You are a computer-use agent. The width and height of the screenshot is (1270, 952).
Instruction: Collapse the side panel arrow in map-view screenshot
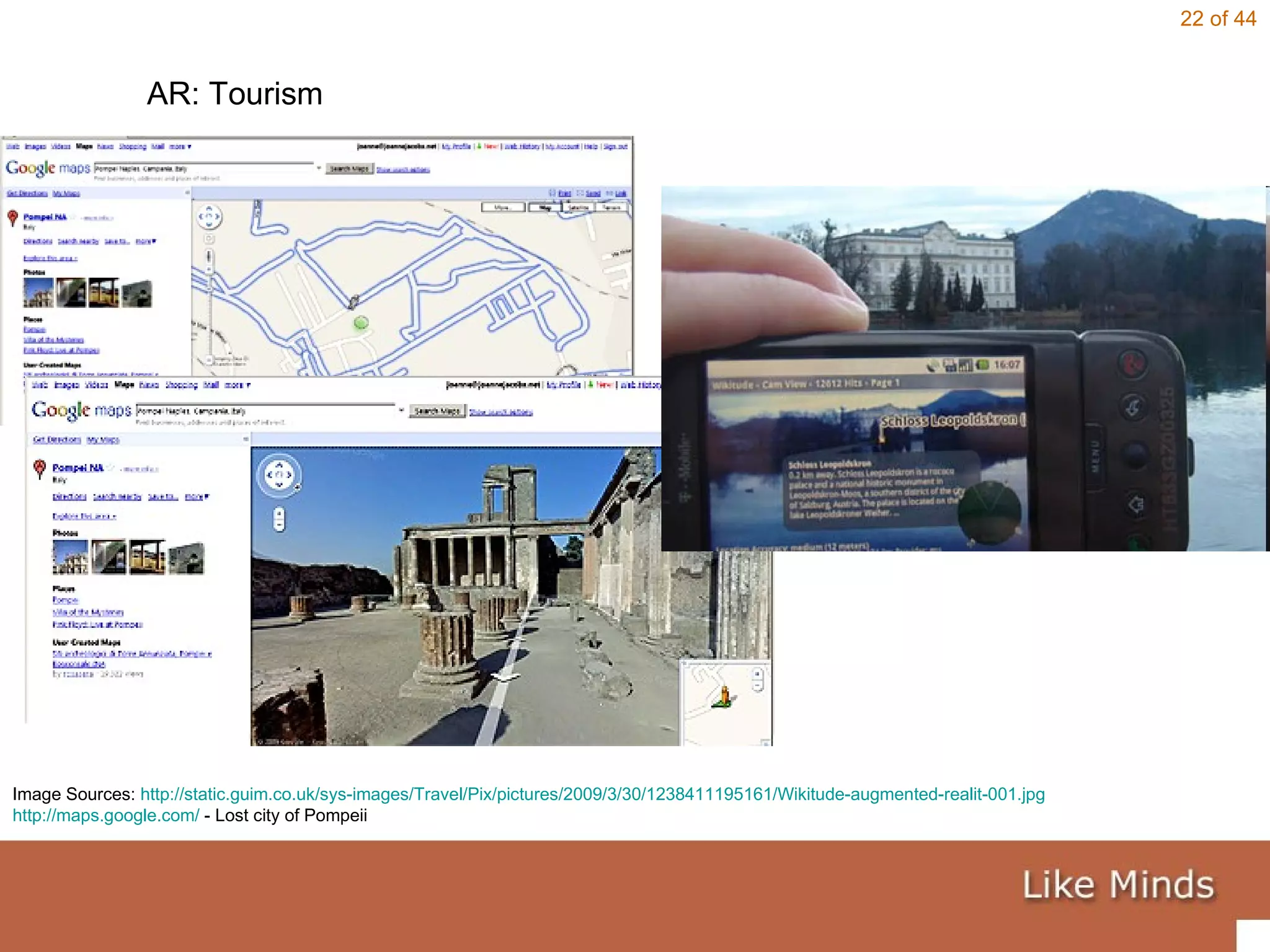[x=187, y=193]
